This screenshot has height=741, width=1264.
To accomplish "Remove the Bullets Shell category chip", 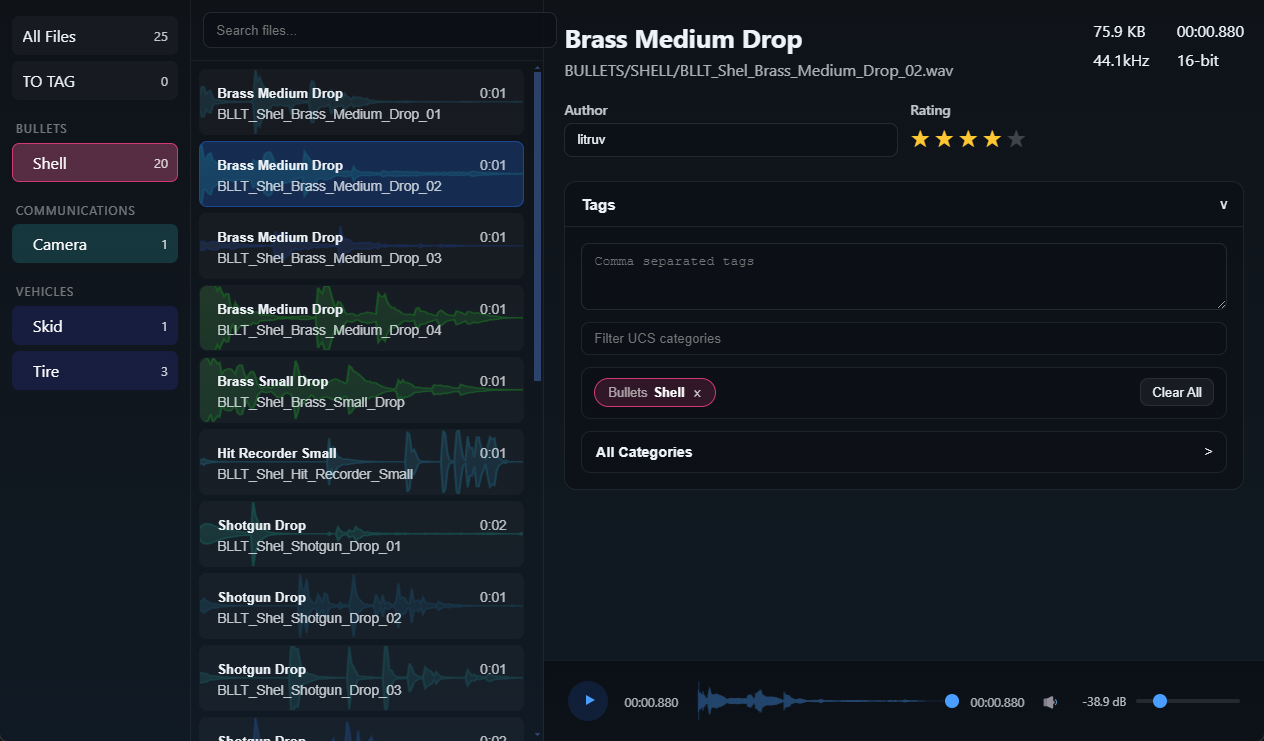I will pos(697,393).
